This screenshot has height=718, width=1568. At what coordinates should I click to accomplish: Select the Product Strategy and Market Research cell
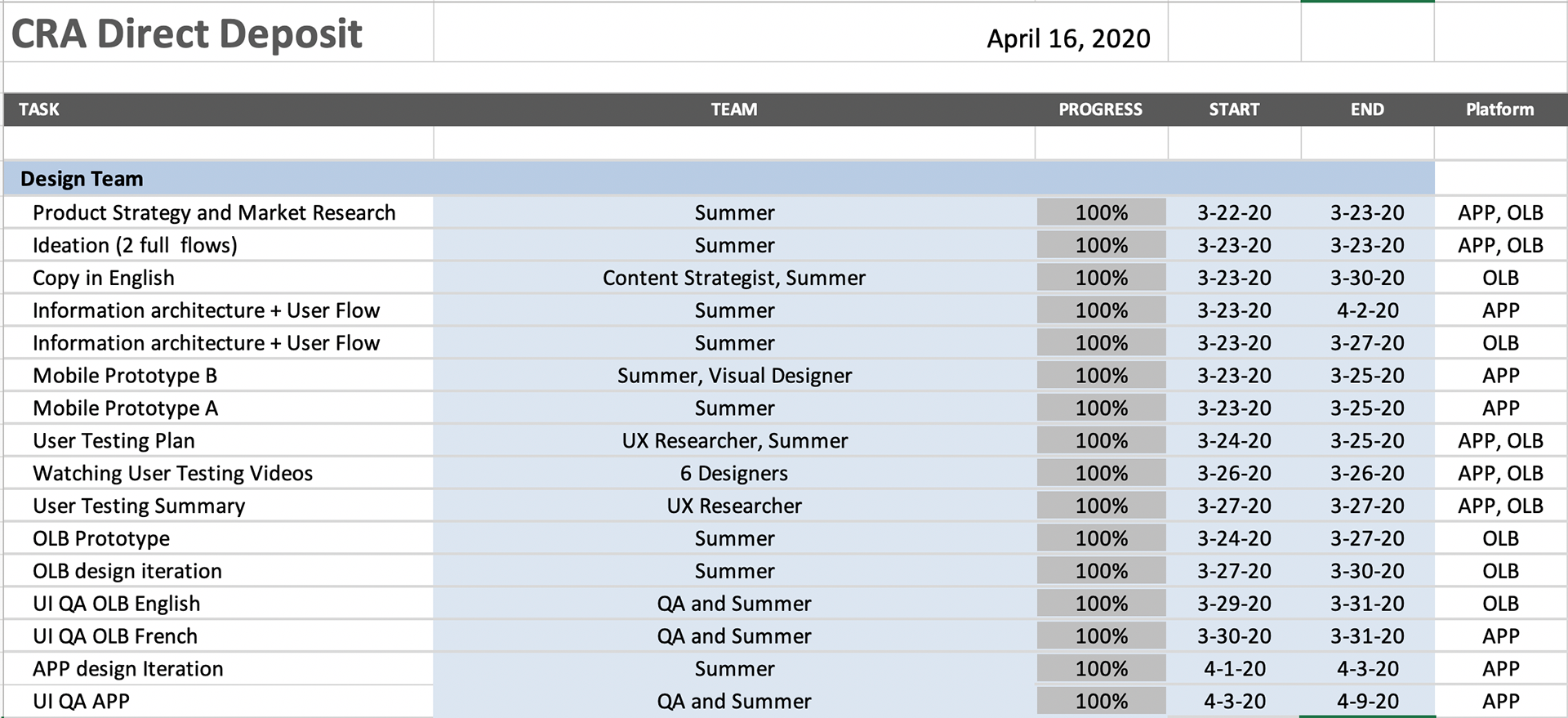[214, 212]
